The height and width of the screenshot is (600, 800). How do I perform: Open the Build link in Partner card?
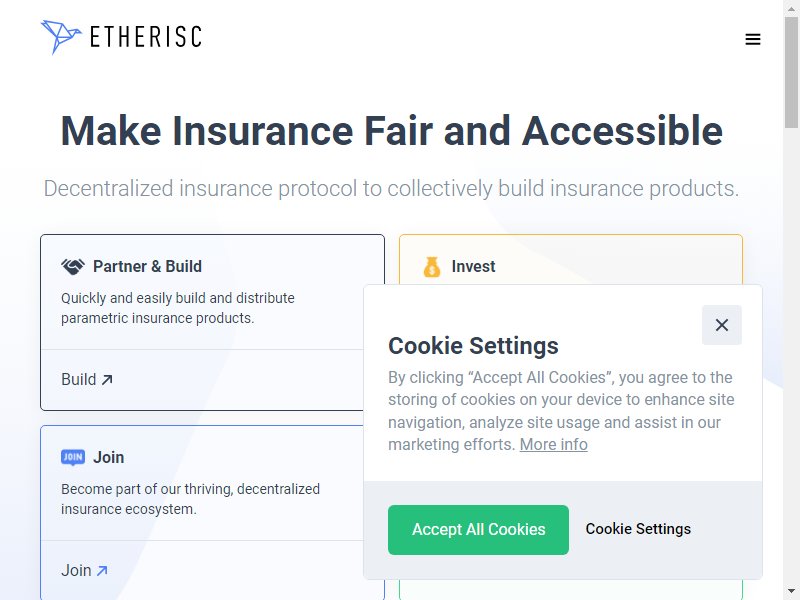[87, 380]
